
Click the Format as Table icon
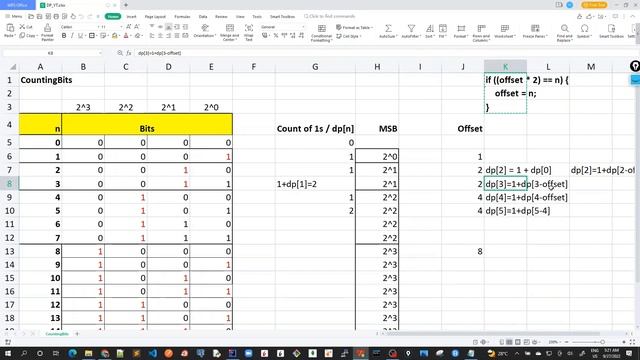click(x=339, y=27)
